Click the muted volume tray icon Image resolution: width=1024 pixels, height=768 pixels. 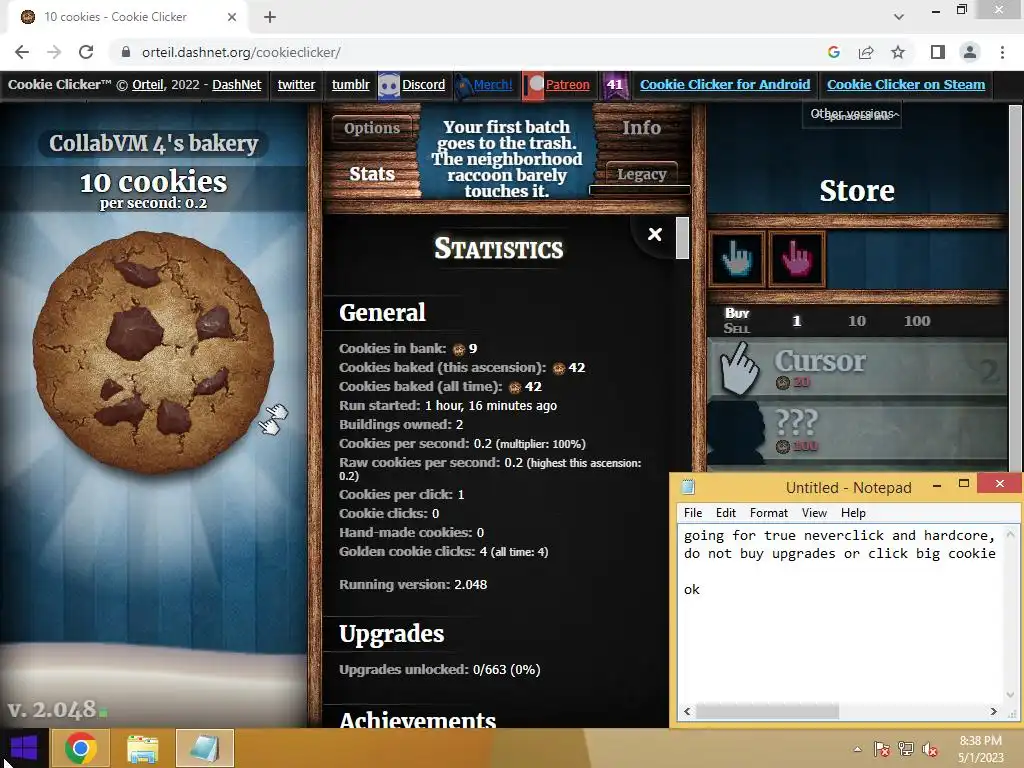(x=930, y=749)
